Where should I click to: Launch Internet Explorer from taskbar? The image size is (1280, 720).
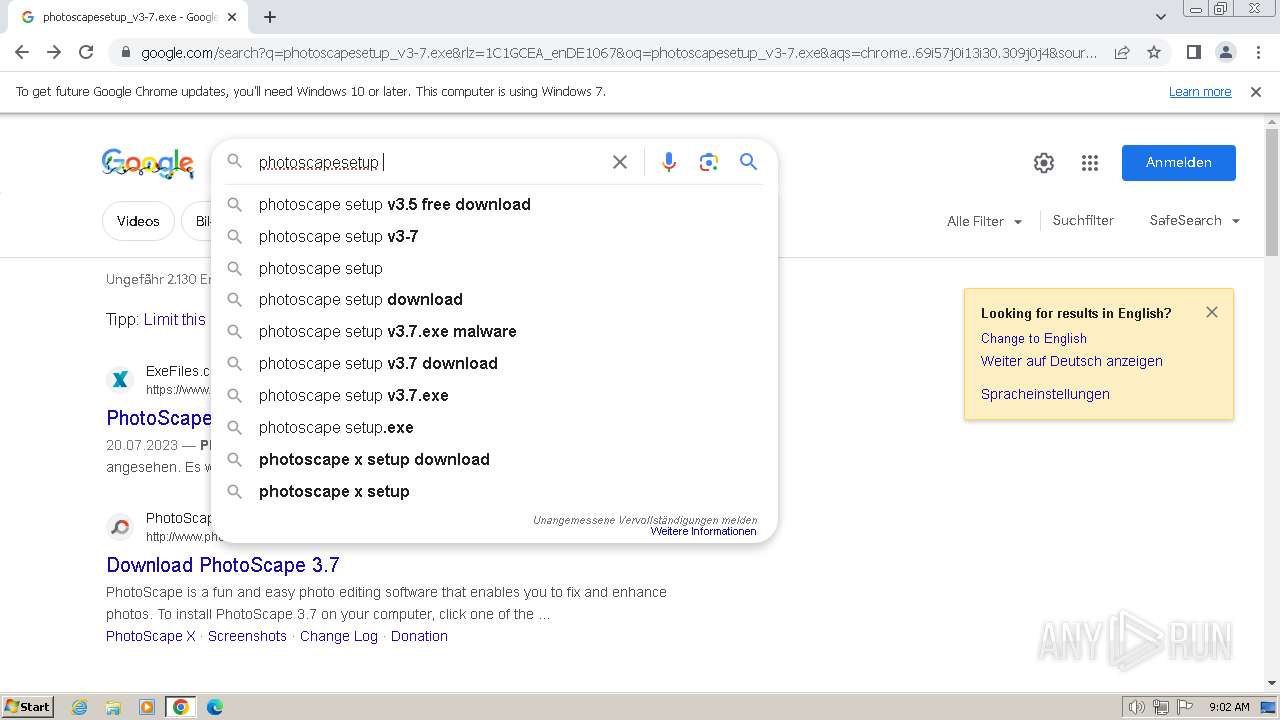79,707
